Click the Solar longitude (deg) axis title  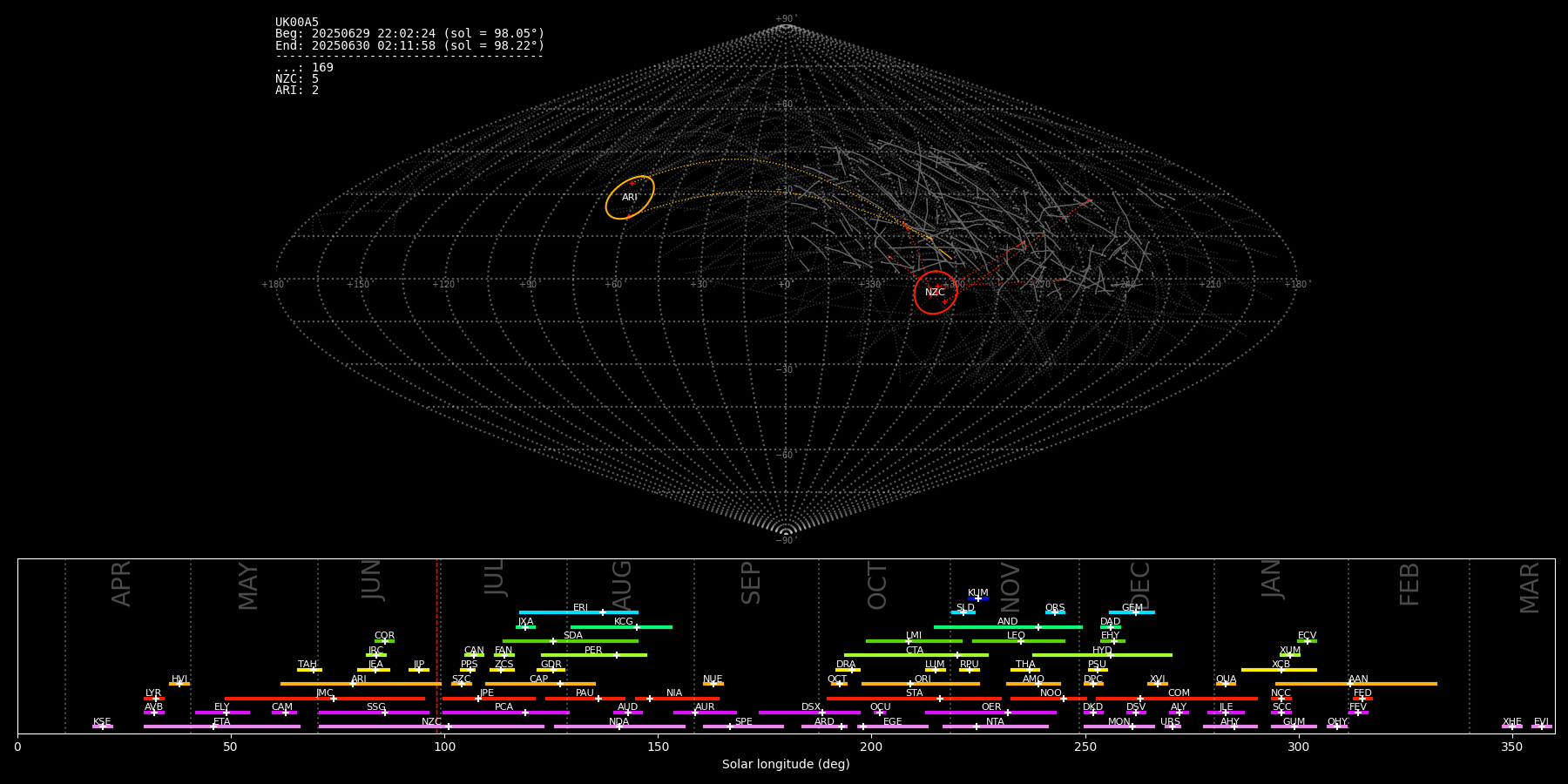tap(786, 765)
